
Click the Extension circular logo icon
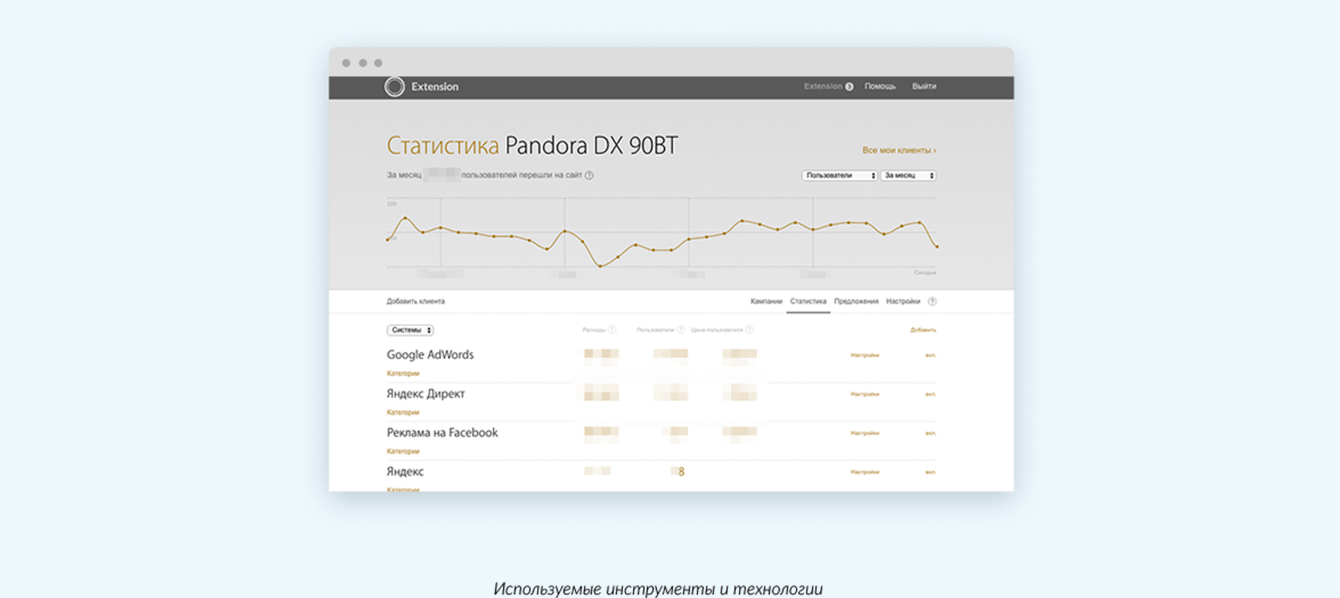394,87
